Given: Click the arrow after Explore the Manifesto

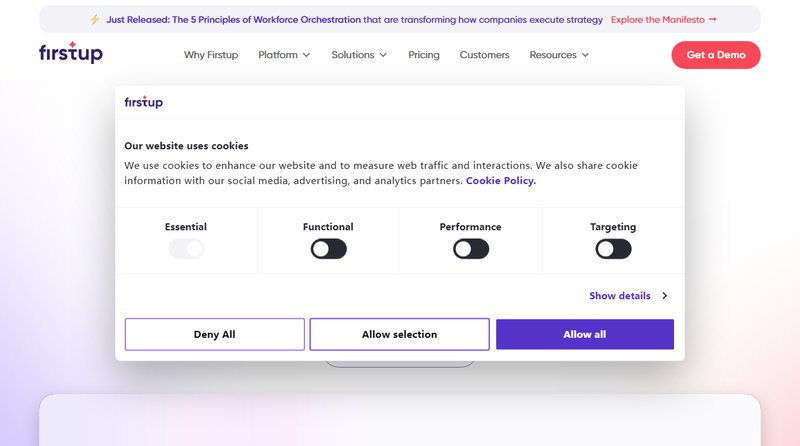Looking at the screenshot, I should 712,19.
